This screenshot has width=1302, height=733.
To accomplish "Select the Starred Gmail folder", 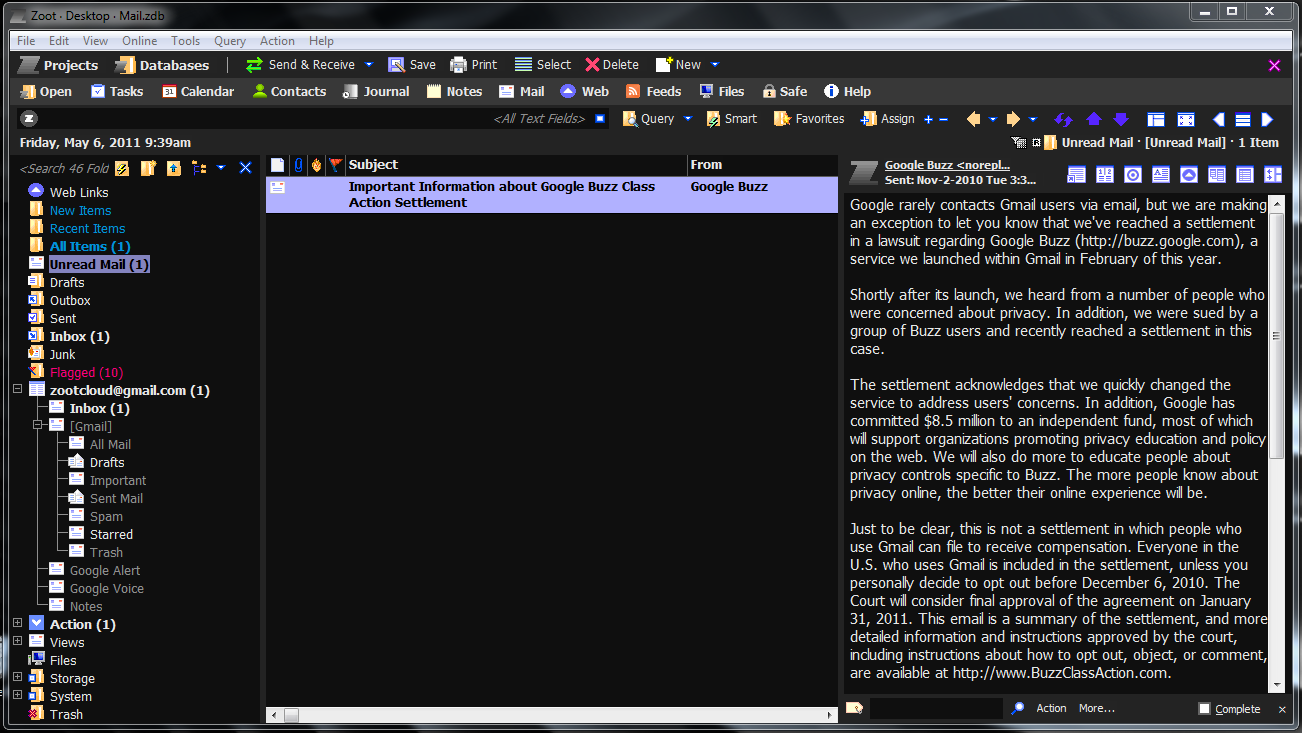I will click(x=111, y=534).
